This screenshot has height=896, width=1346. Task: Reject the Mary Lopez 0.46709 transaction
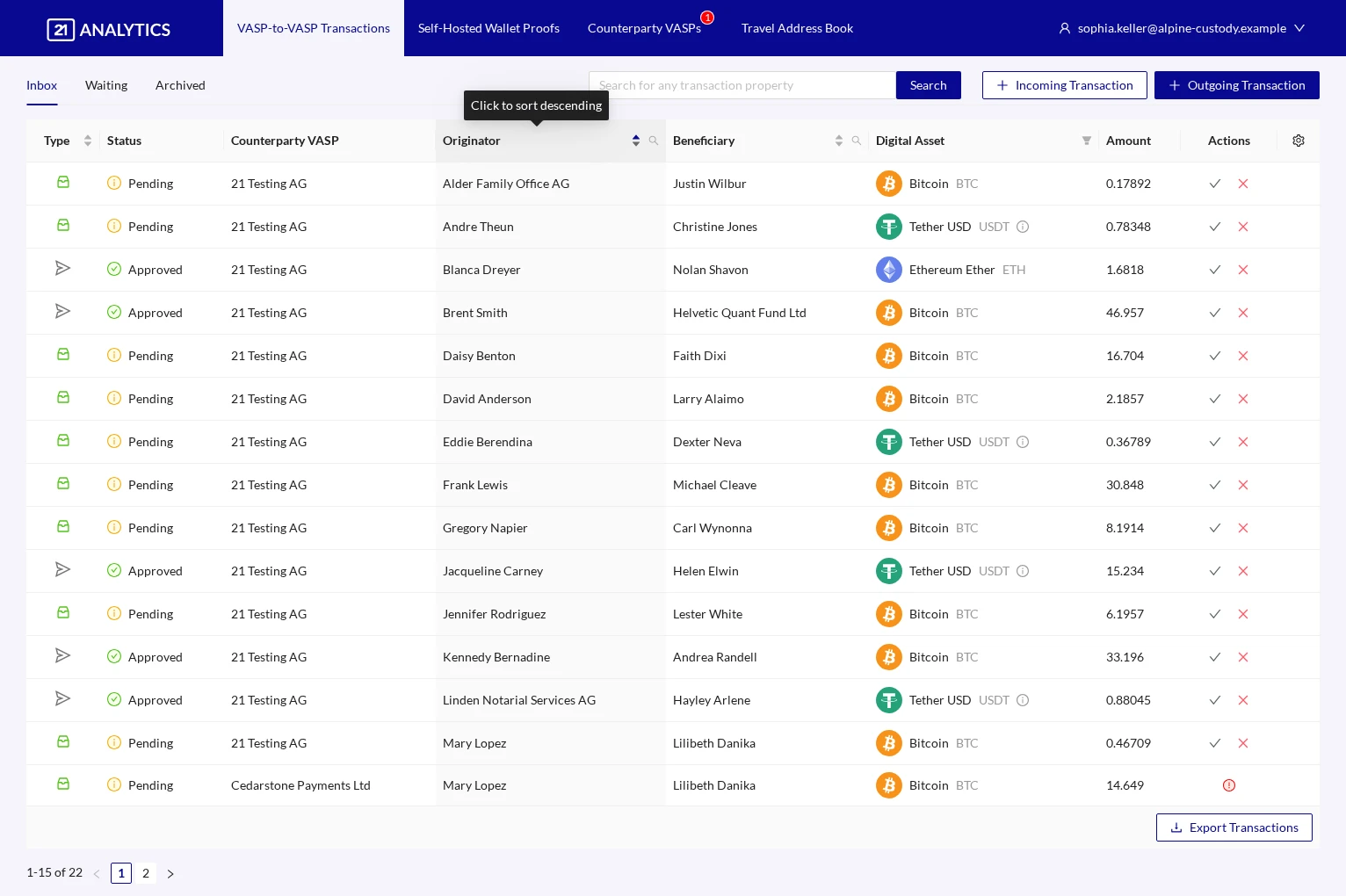coord(1243,743)
